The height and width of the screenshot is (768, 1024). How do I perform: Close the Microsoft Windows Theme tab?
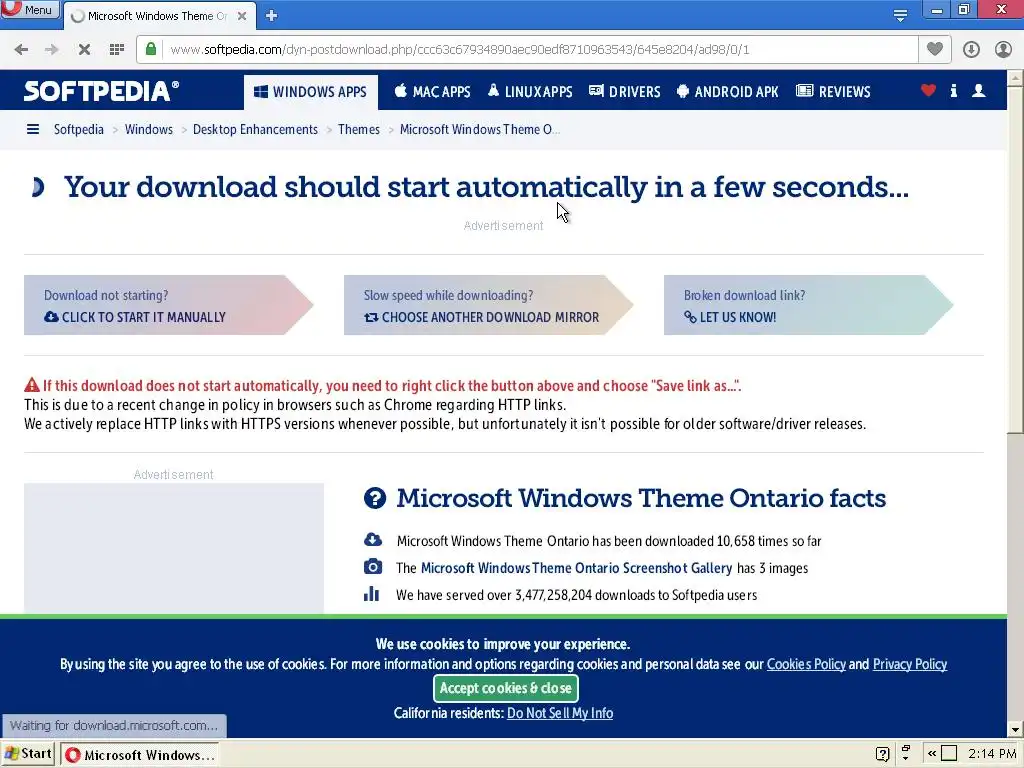(x=242, y=16)
